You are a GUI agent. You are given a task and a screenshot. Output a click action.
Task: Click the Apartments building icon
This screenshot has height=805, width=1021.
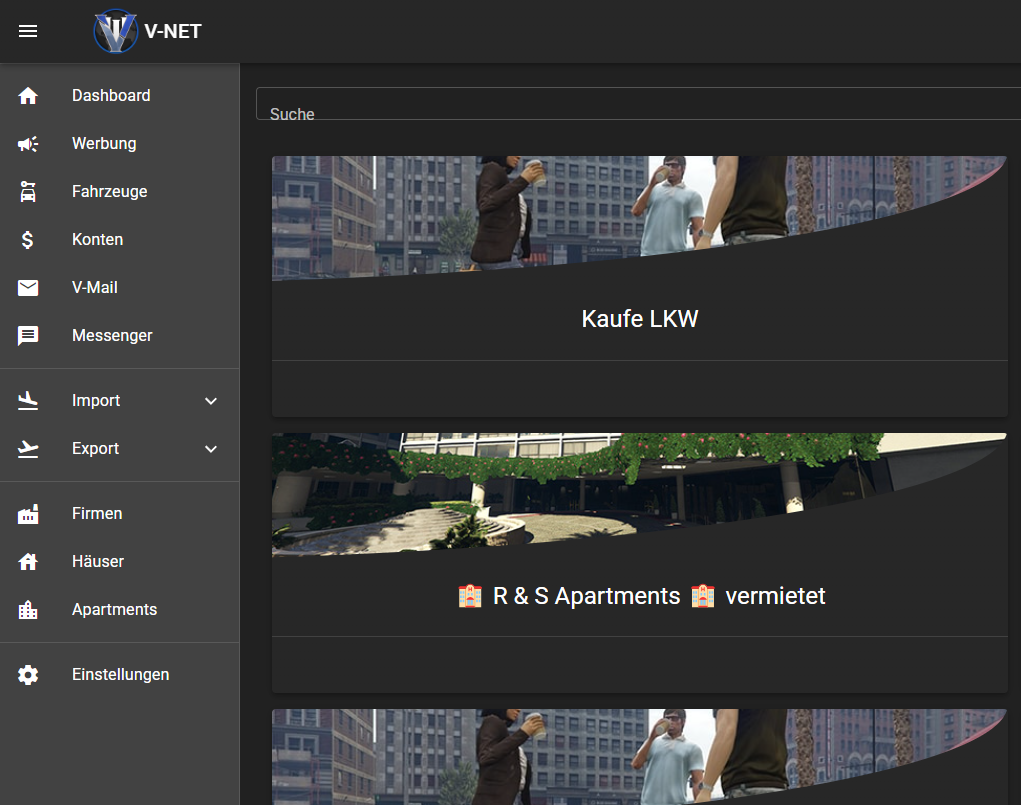(28, 610)
